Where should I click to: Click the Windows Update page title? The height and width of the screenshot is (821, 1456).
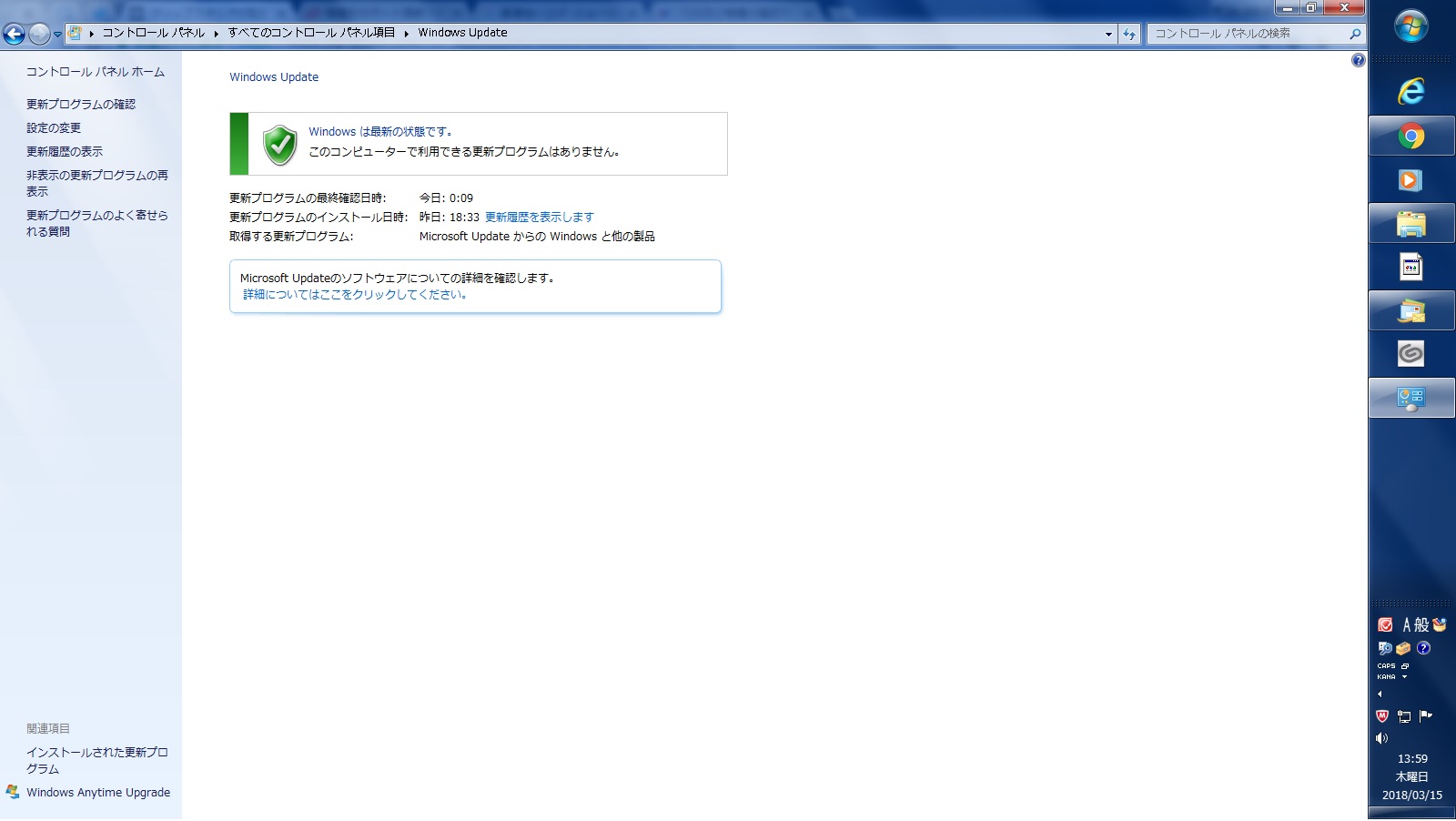[x=274, y=77]
